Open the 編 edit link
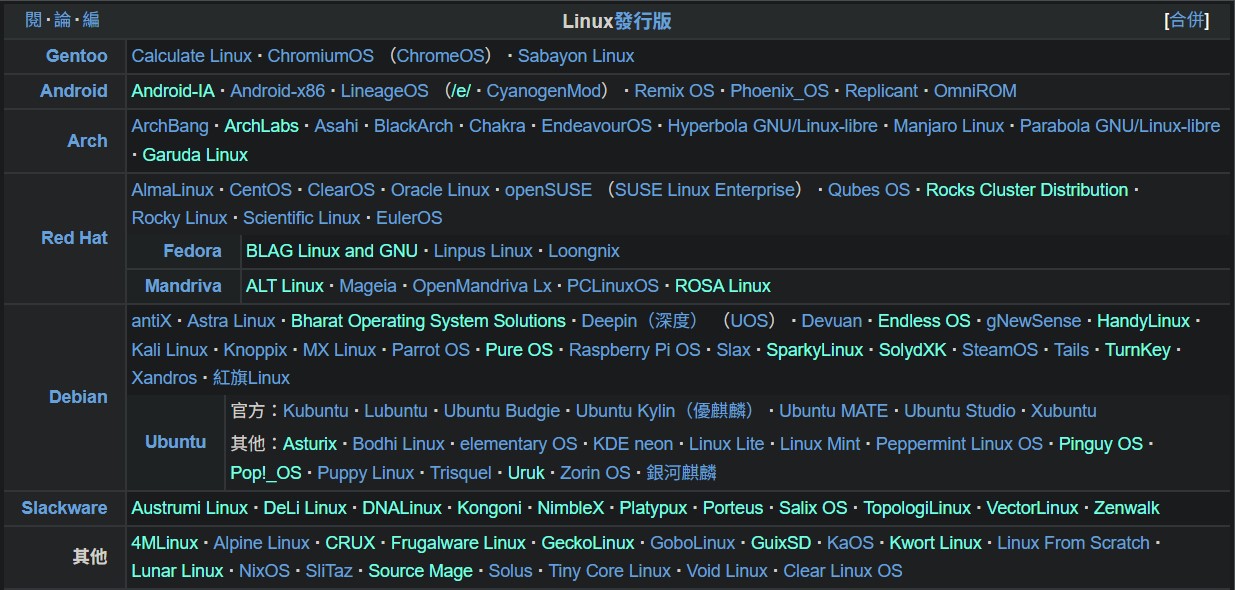Viewport: 1235px width, 590px height. [91, 20]
